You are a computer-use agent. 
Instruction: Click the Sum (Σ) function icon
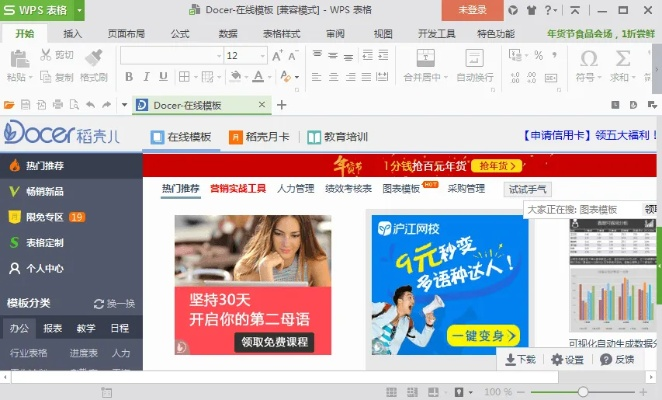[621, 58]
